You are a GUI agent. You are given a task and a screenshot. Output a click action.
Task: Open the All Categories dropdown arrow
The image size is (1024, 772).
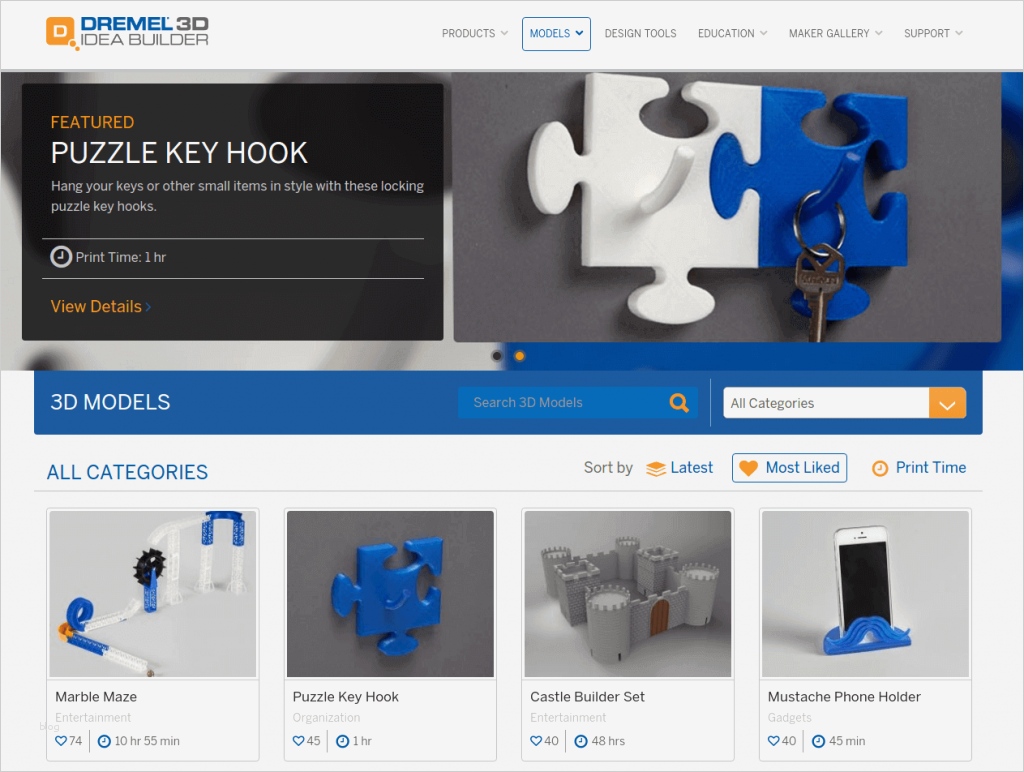(x=947, y=403)
